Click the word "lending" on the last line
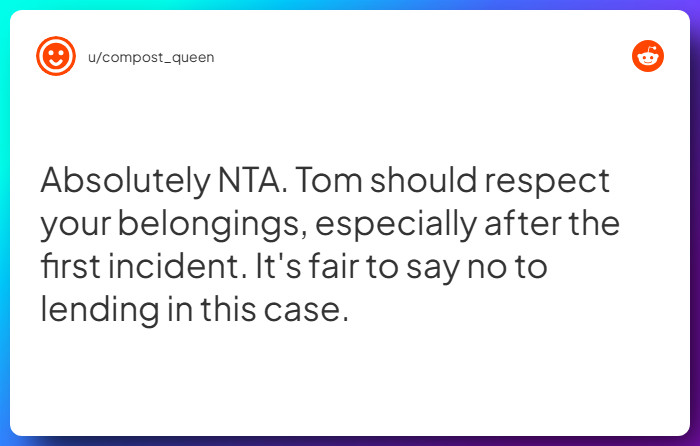Viewport: 700px width, 446px height. pos(100,310)
